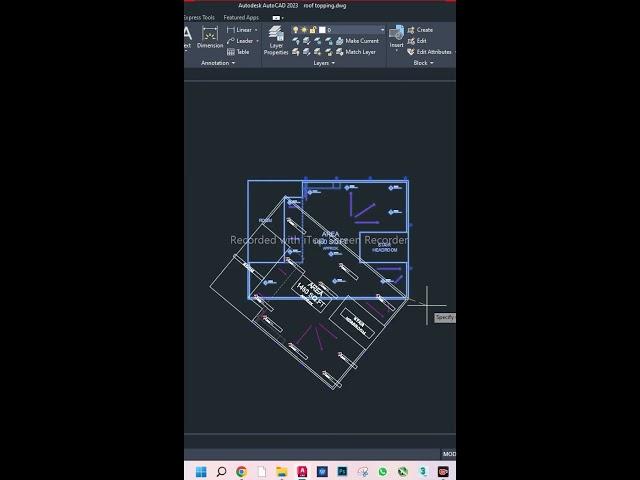The width and height of the screenshot is (640, 480).
Task: Open the Layer Properties manager
Action: [x=275, y=38]
